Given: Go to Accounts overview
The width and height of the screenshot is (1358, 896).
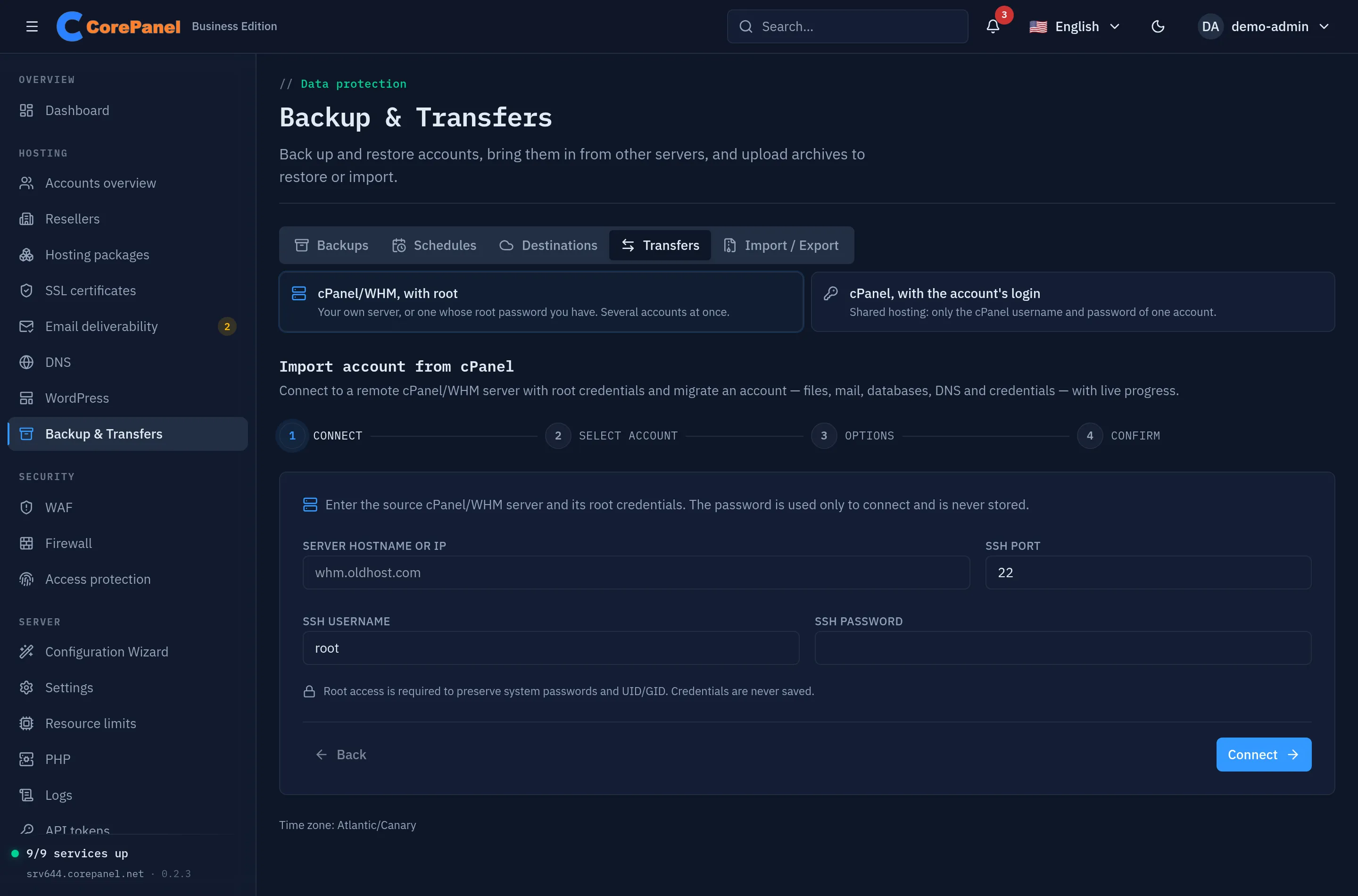Looking at the screenshot, I should 128,183.
